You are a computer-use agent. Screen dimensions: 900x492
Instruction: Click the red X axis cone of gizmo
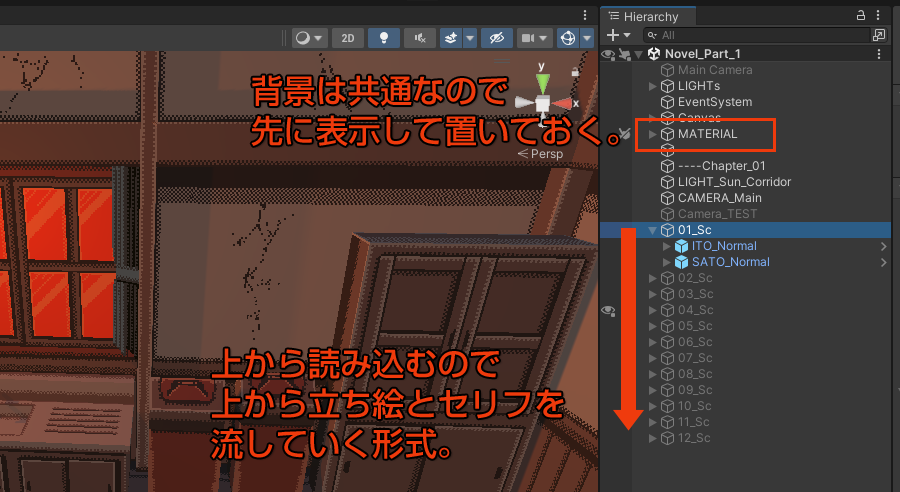(566, 104)
